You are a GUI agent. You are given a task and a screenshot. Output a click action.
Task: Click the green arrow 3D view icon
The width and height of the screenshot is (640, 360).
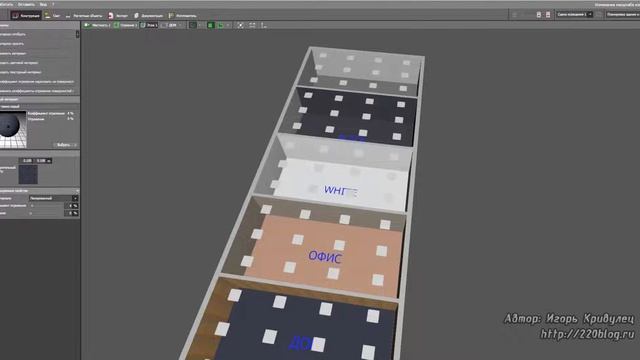click(220, 25)
